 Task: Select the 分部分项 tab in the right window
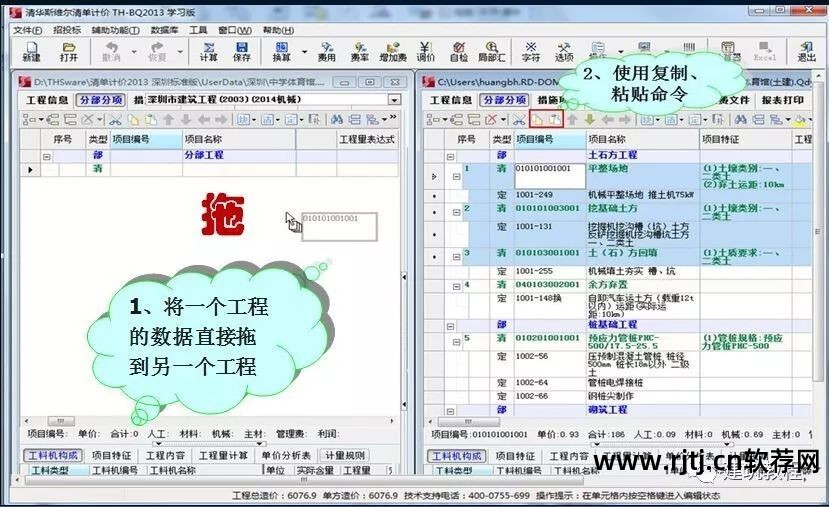504,100
